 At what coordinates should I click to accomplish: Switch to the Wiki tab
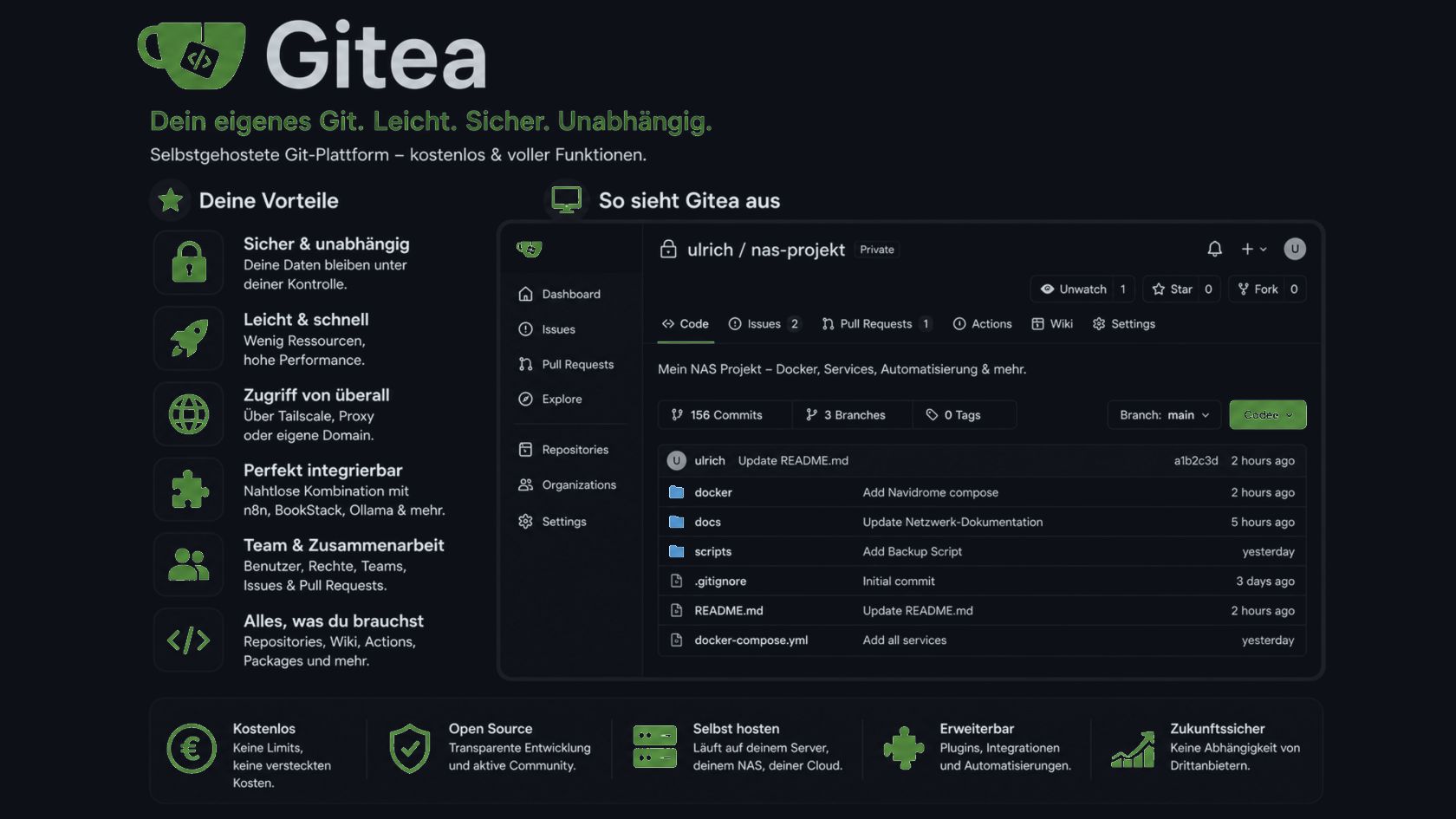pyautogui.click(x=1052, y=323)
